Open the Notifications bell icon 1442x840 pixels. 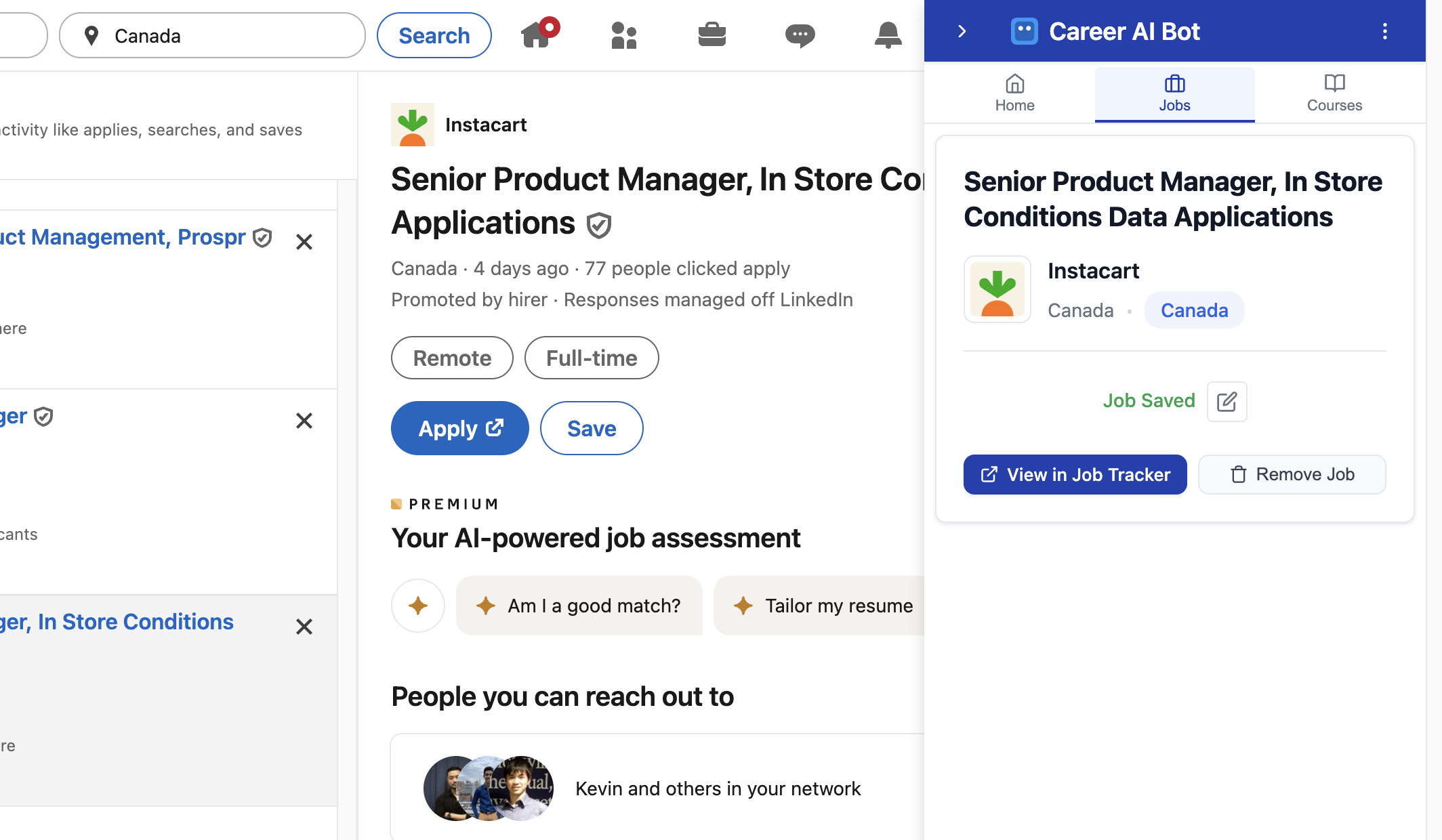[x=888, y=35]
